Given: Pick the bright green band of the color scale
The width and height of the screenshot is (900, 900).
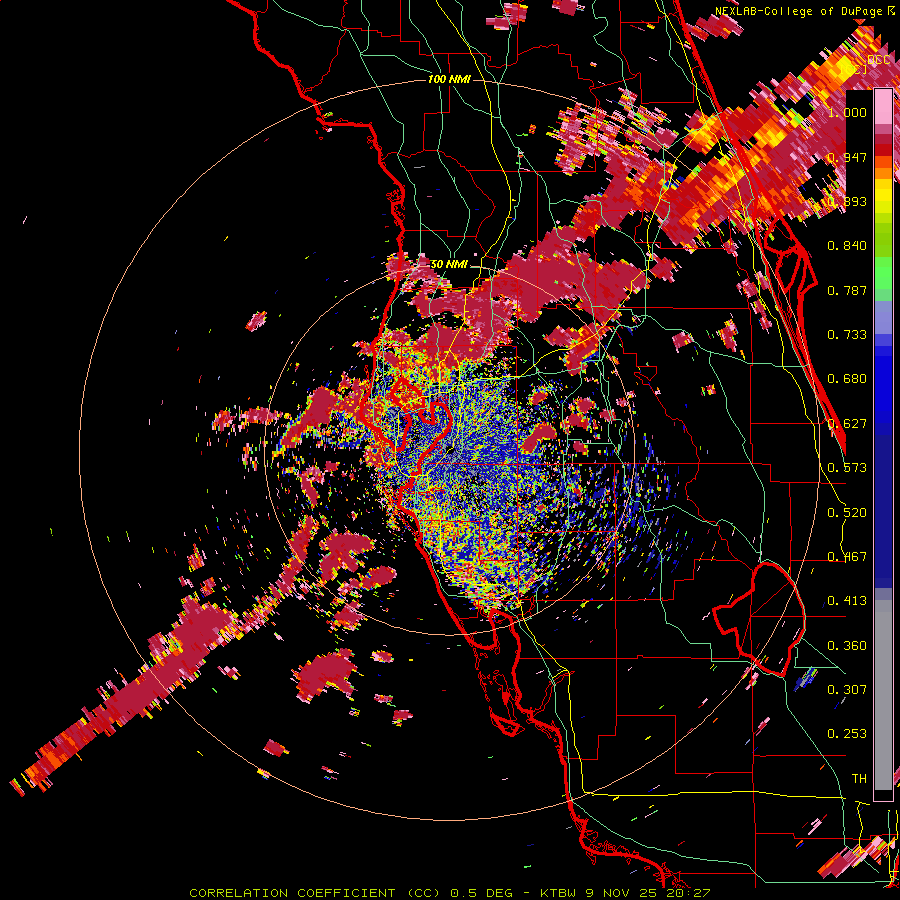Looking at the screenshot, I should (x=883, y=273).
